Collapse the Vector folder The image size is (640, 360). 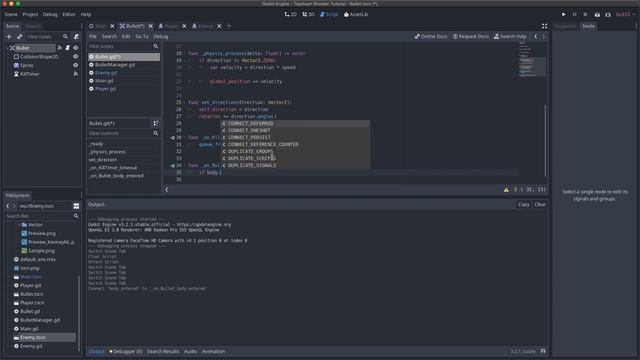tap(19, 225)
